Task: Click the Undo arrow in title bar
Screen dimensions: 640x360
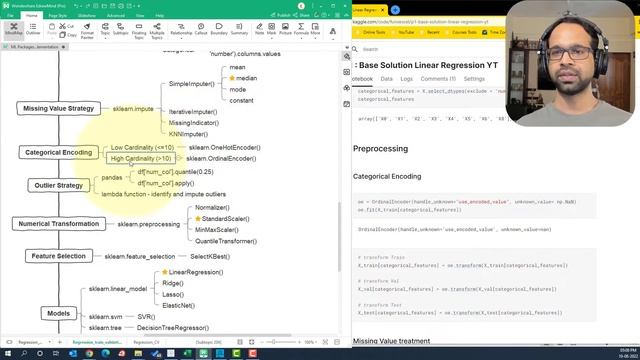Action: click(76, 6)
